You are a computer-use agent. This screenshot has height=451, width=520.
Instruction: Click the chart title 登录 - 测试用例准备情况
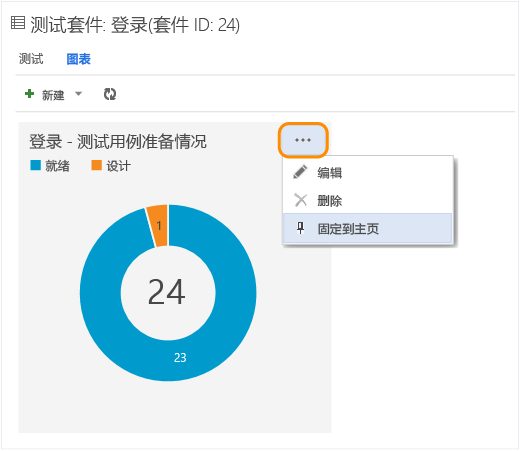(x=118, y=141)
